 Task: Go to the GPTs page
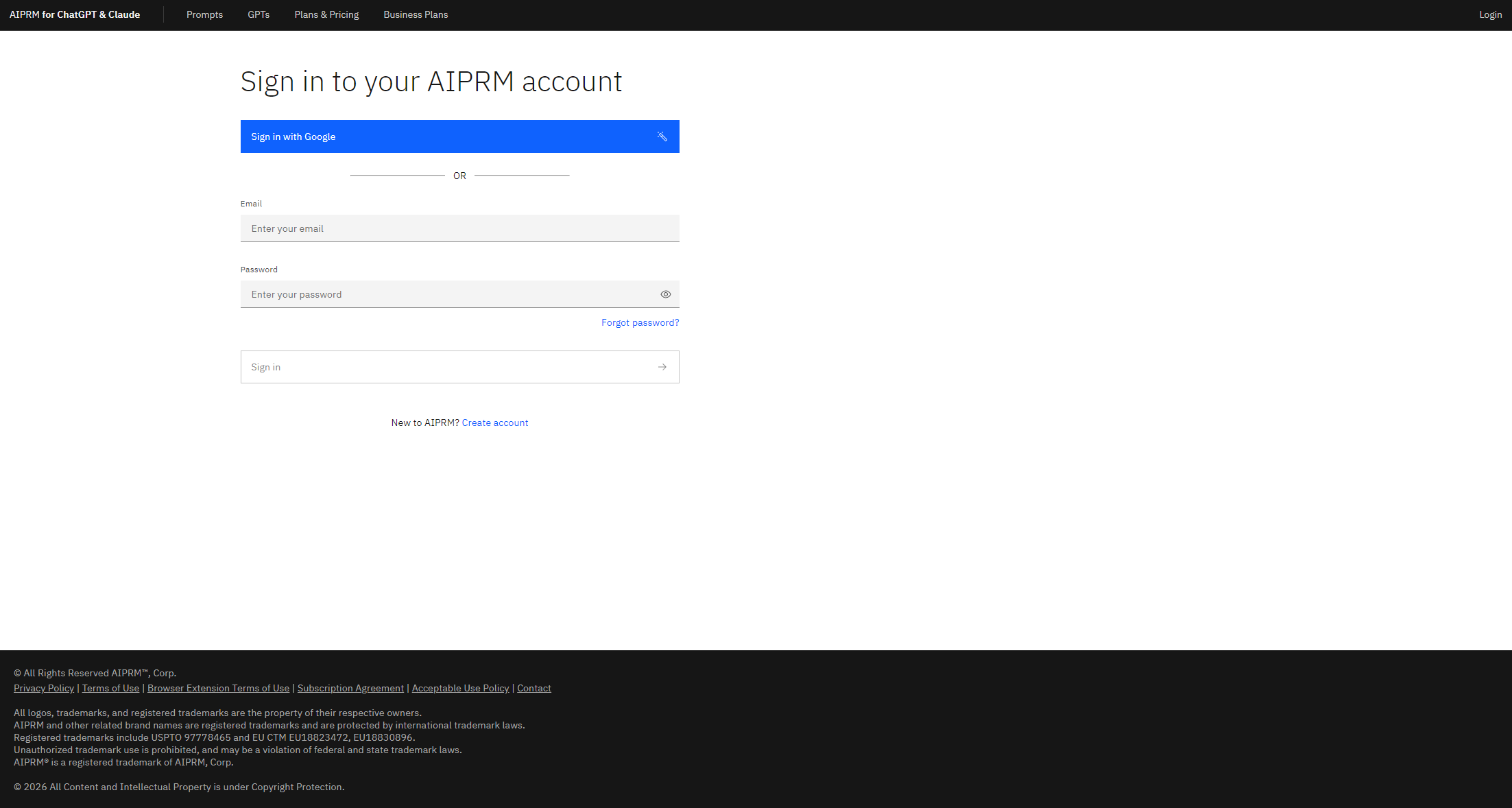click(259, 14)
